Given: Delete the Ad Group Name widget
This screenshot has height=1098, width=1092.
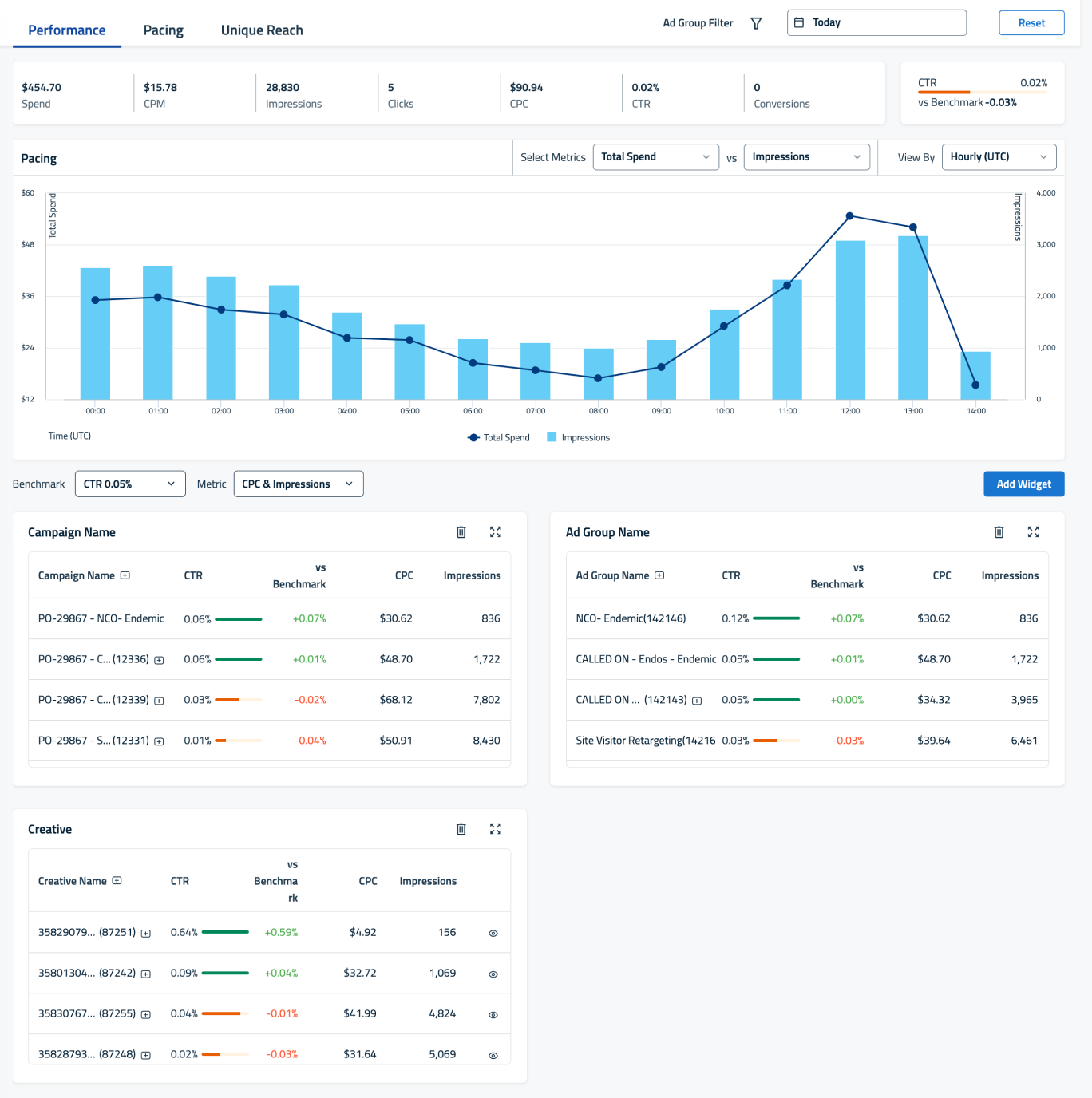Looking at the screenshot, I should pyautogui.click(x=999, y=531).
